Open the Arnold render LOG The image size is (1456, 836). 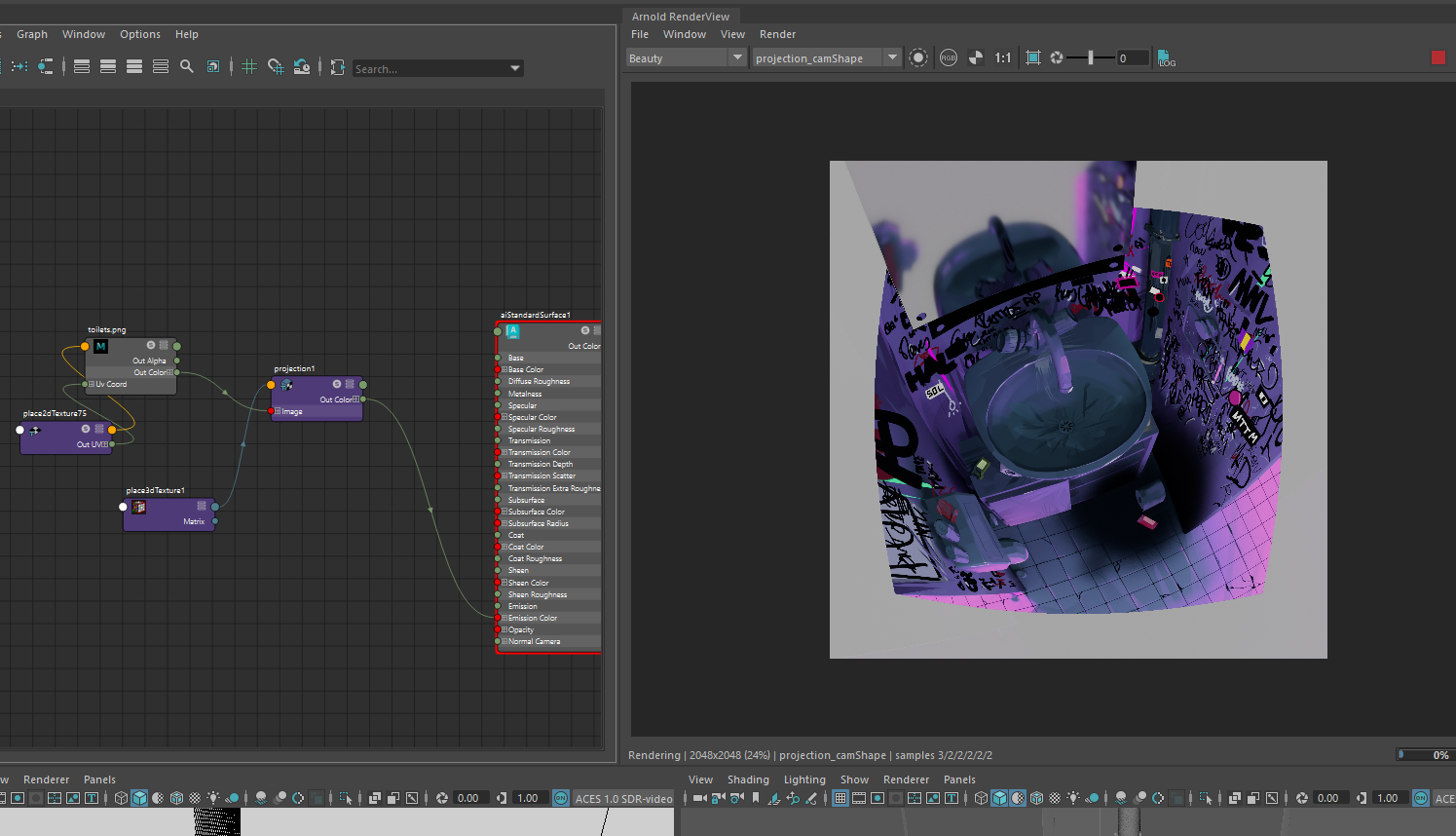pos(1166,57)
